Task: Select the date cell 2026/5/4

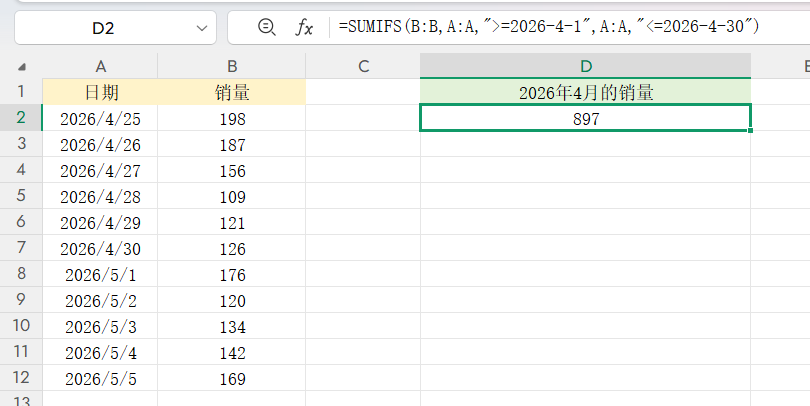Action: [x=100, y=352]
